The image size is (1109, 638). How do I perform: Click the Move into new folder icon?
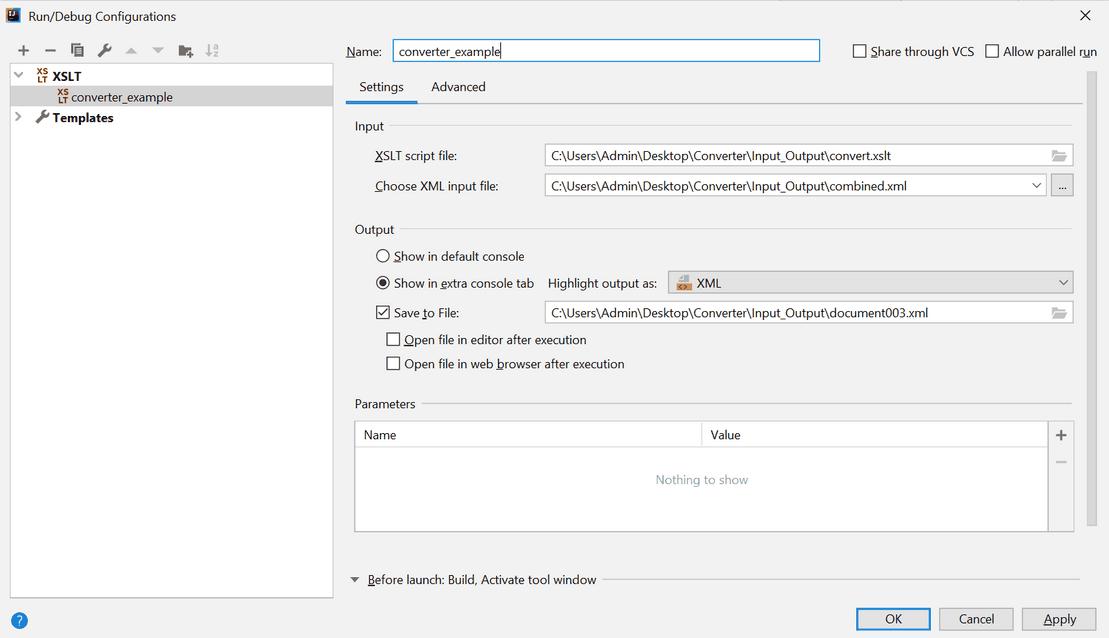(x=185, y=51)
